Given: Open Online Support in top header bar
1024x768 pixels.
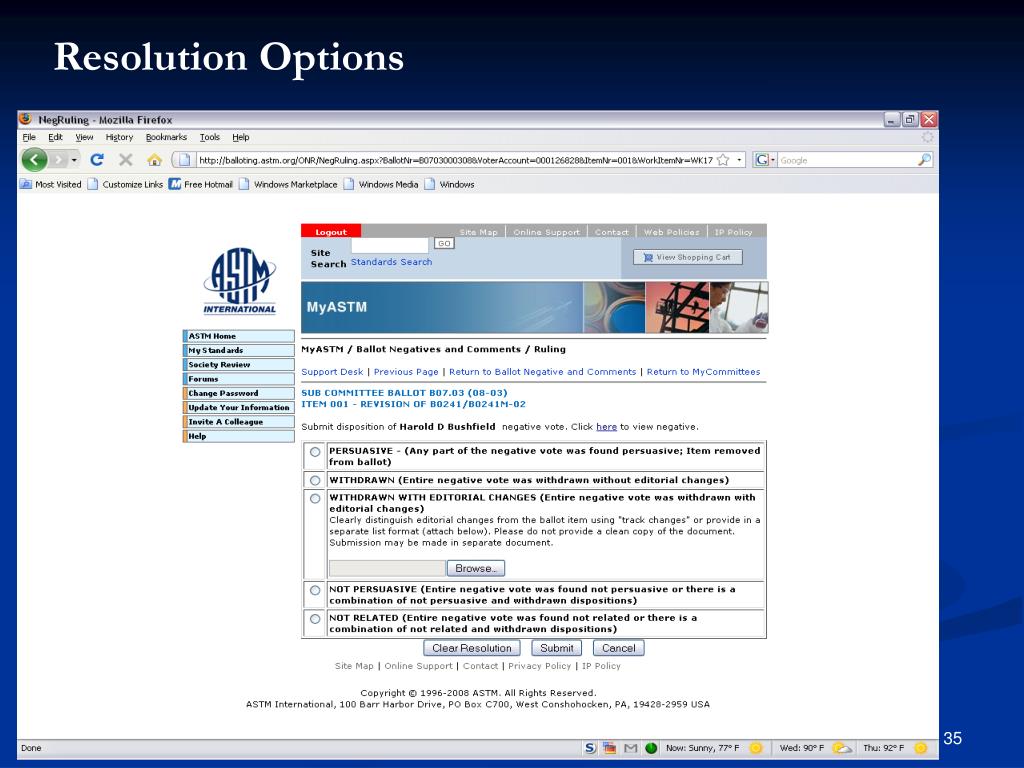Looking at the screenshot, I should click(546, 232).
